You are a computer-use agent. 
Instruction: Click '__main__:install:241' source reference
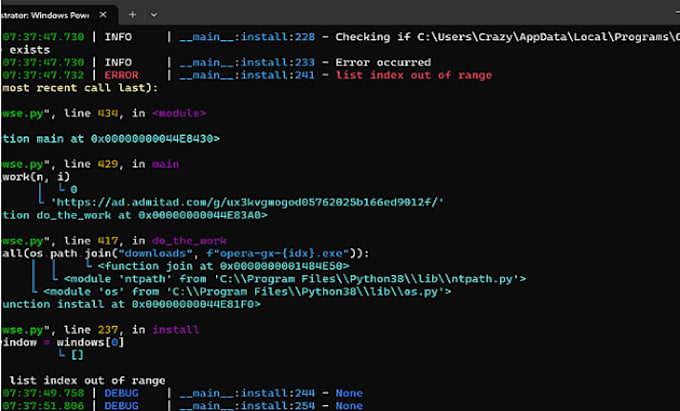(x=247, y=75)
